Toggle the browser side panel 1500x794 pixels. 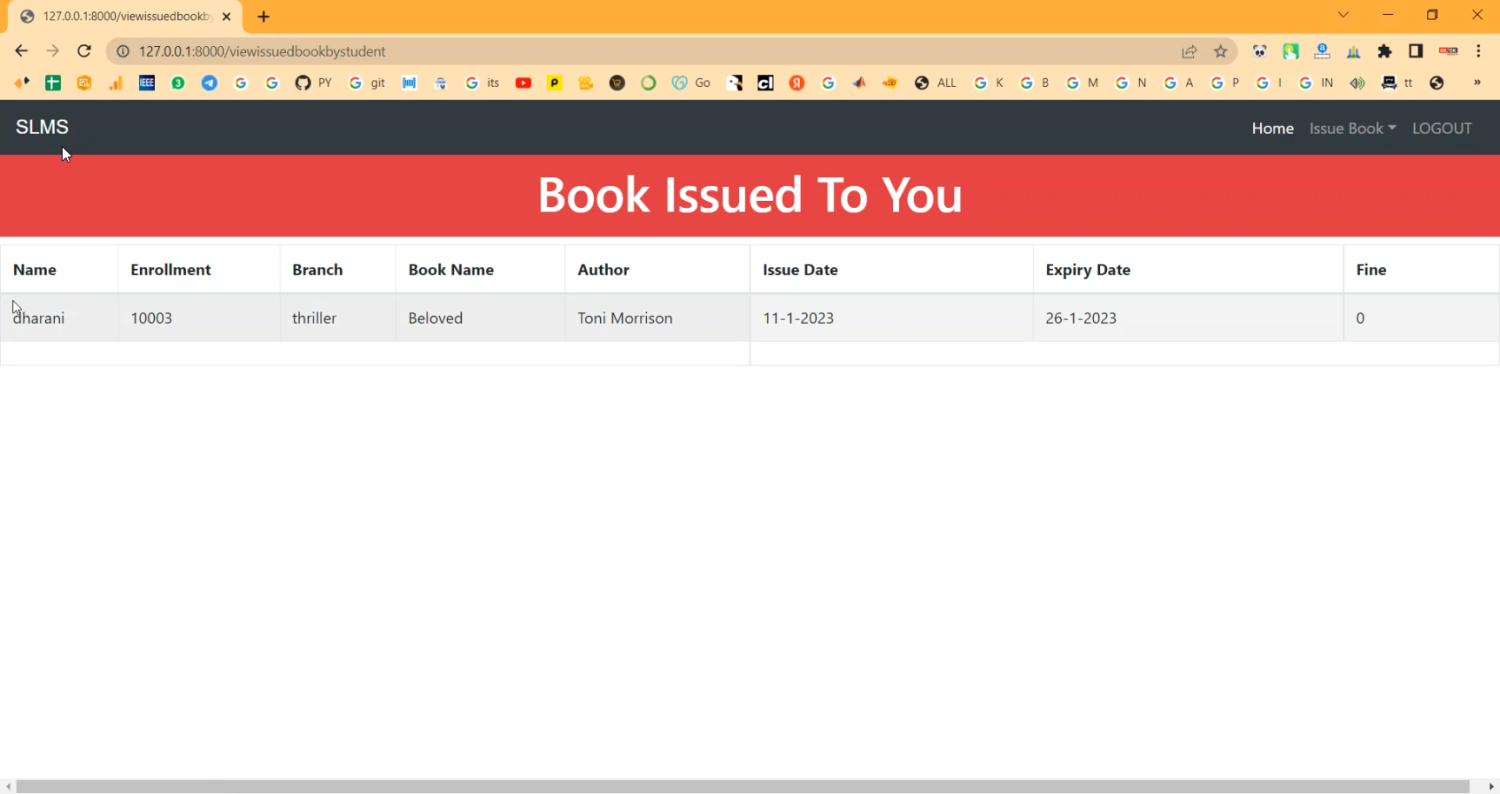tap(1416, 51)
